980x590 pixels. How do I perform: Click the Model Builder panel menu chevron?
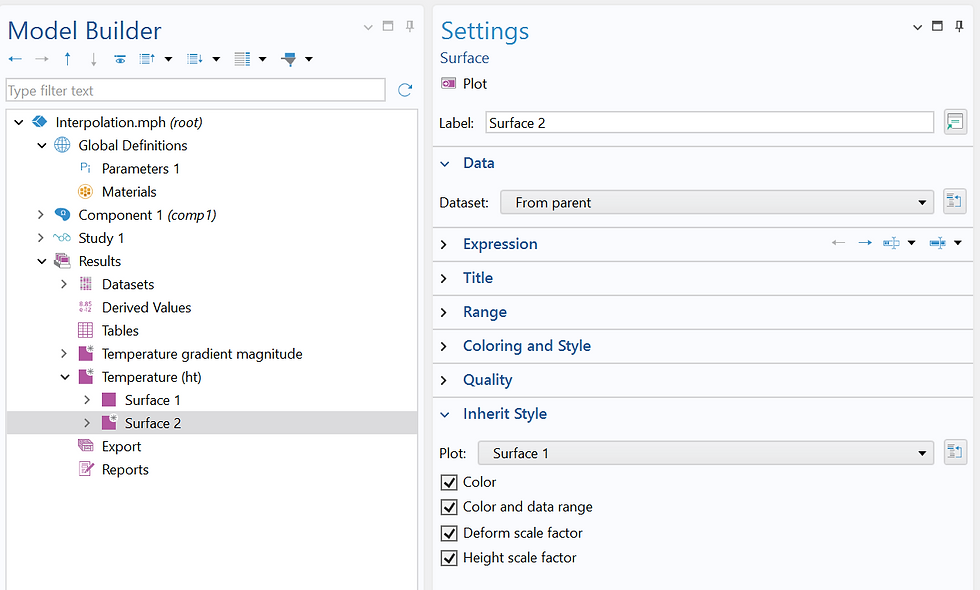click(x=368, y=27)
